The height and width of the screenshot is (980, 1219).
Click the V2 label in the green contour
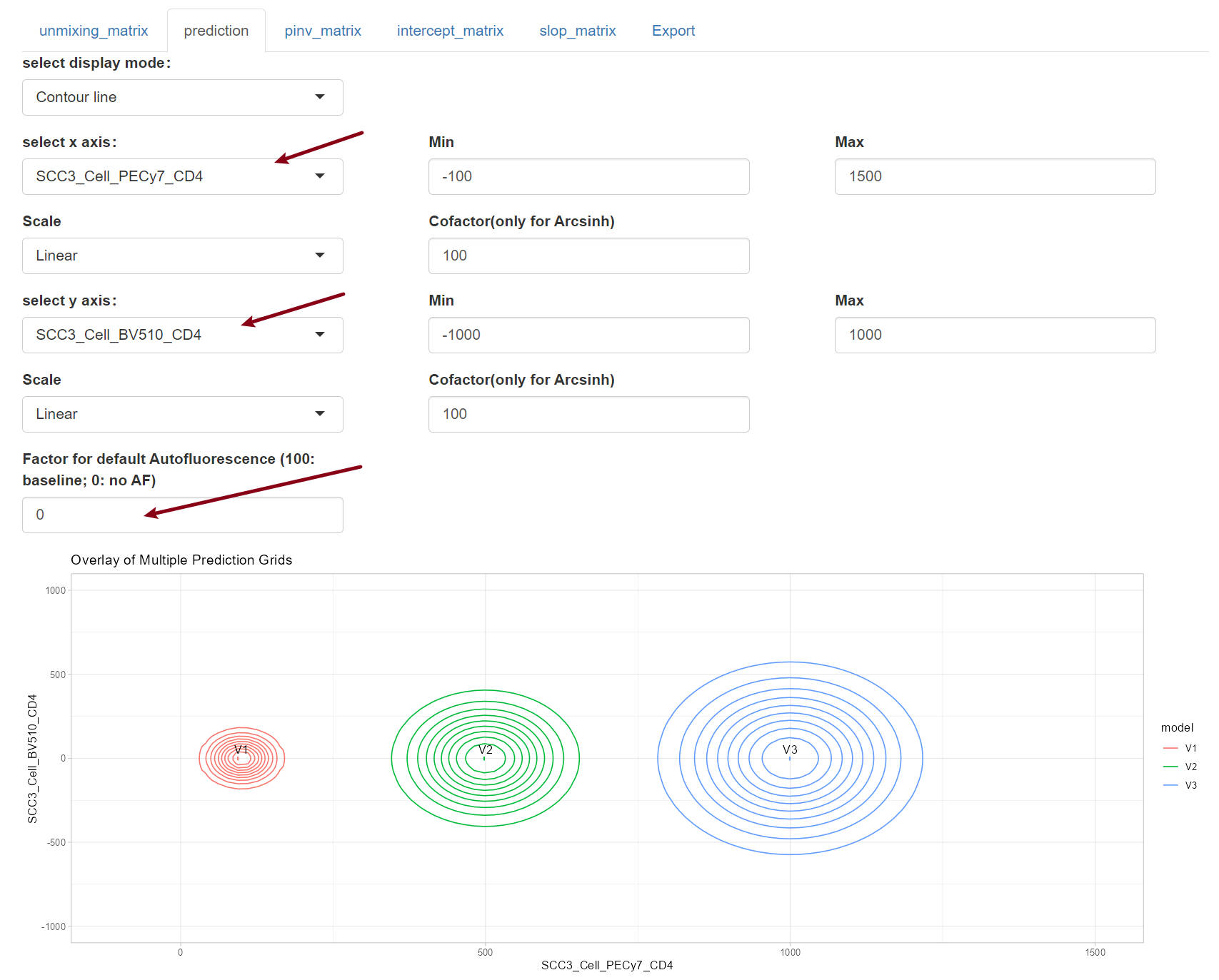[485, 749]
